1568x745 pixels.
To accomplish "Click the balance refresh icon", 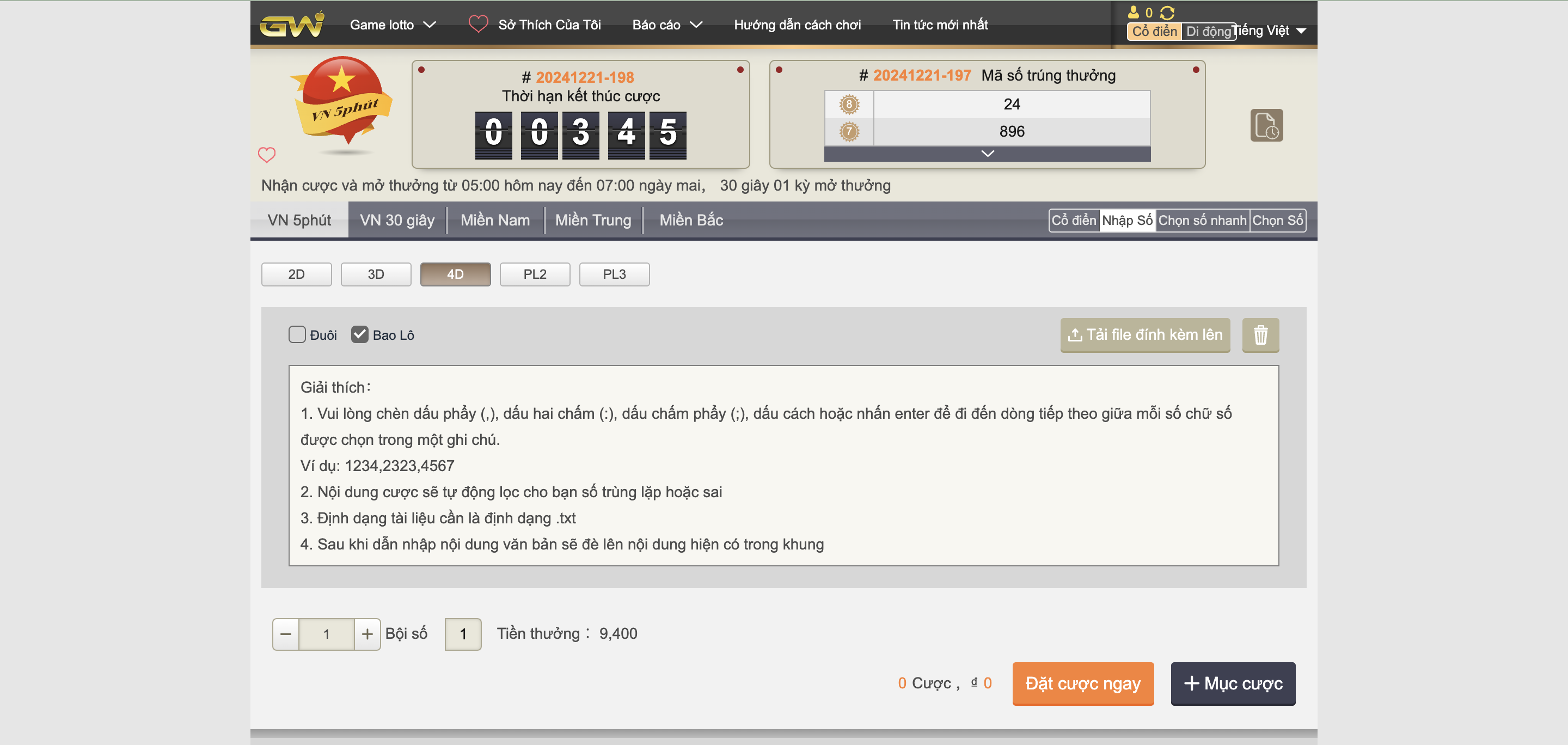I will pyautogui.click(x=1167, y=12).
